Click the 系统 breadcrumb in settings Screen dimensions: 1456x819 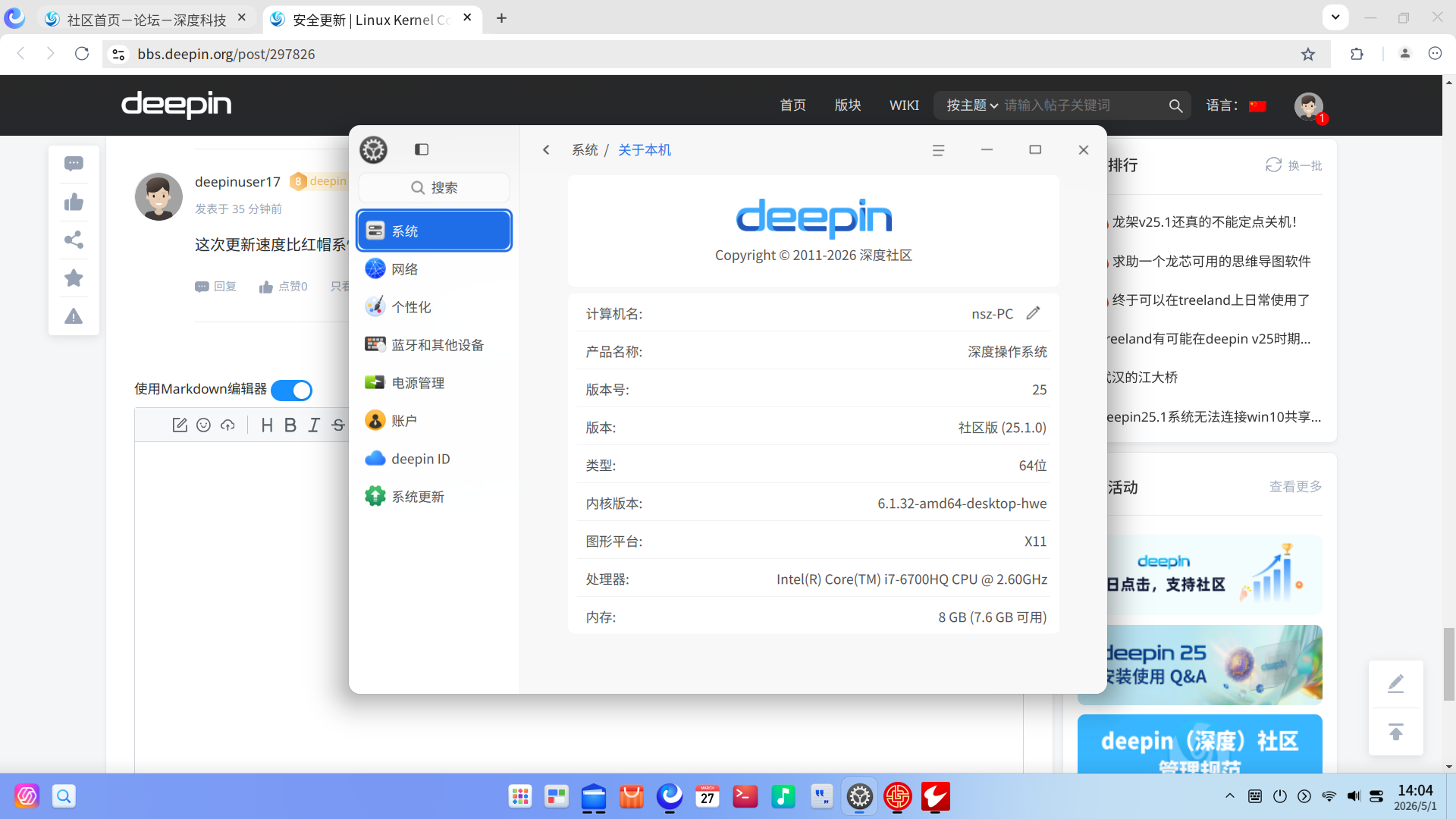pos(585,150)
